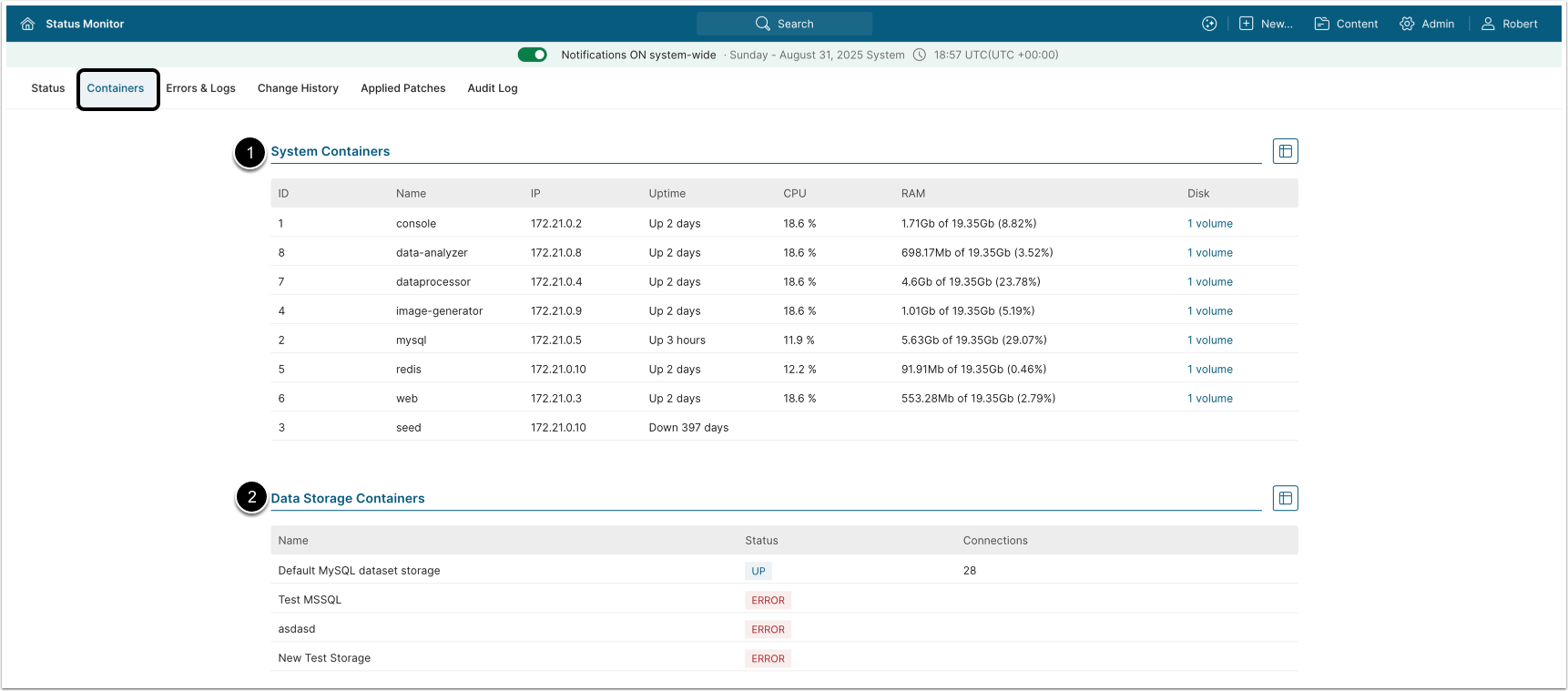Image resolution: width=1568 pixels, height=691 pixels.
Task: Open Admin gear settings
Action: 1407,24
